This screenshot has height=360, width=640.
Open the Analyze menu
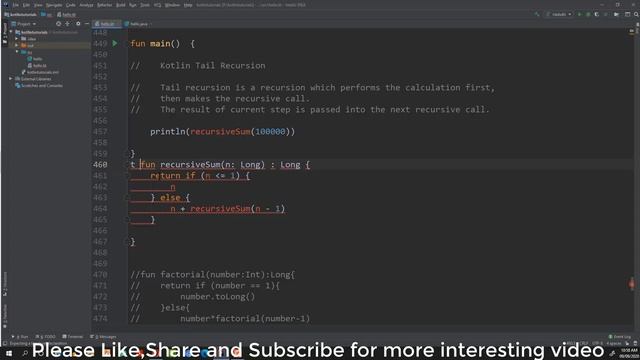click(86, 5)
